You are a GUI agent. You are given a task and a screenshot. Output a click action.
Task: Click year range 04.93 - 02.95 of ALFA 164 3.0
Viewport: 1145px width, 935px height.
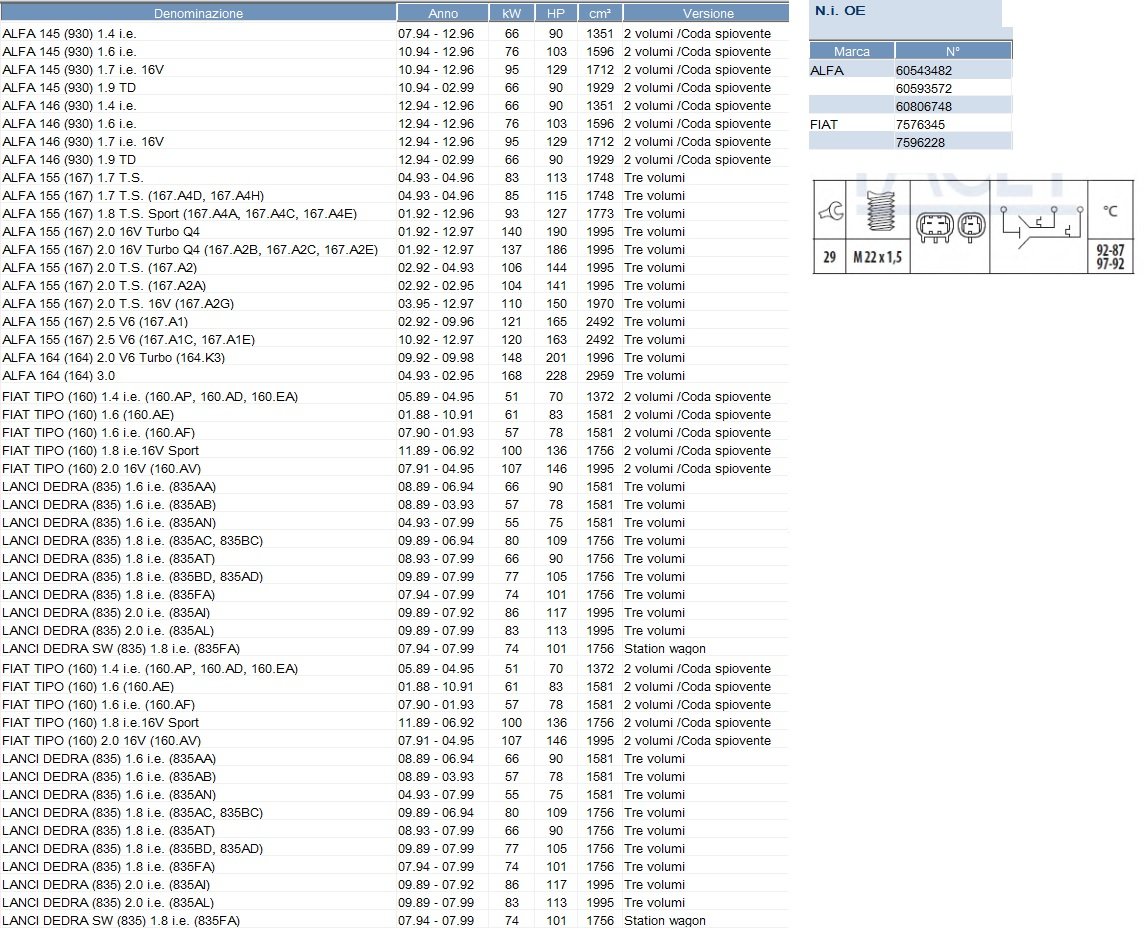coord(436,375)
